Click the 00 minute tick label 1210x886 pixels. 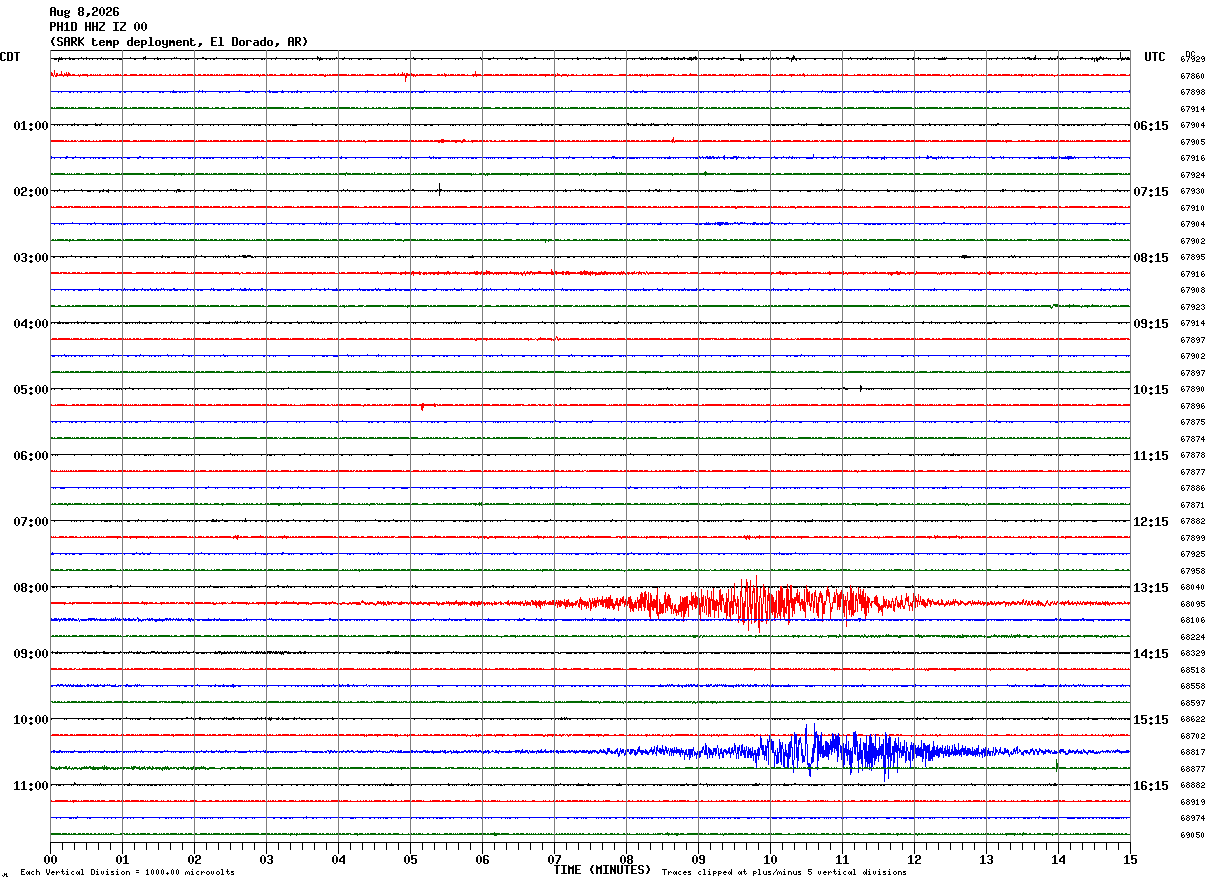50,859
